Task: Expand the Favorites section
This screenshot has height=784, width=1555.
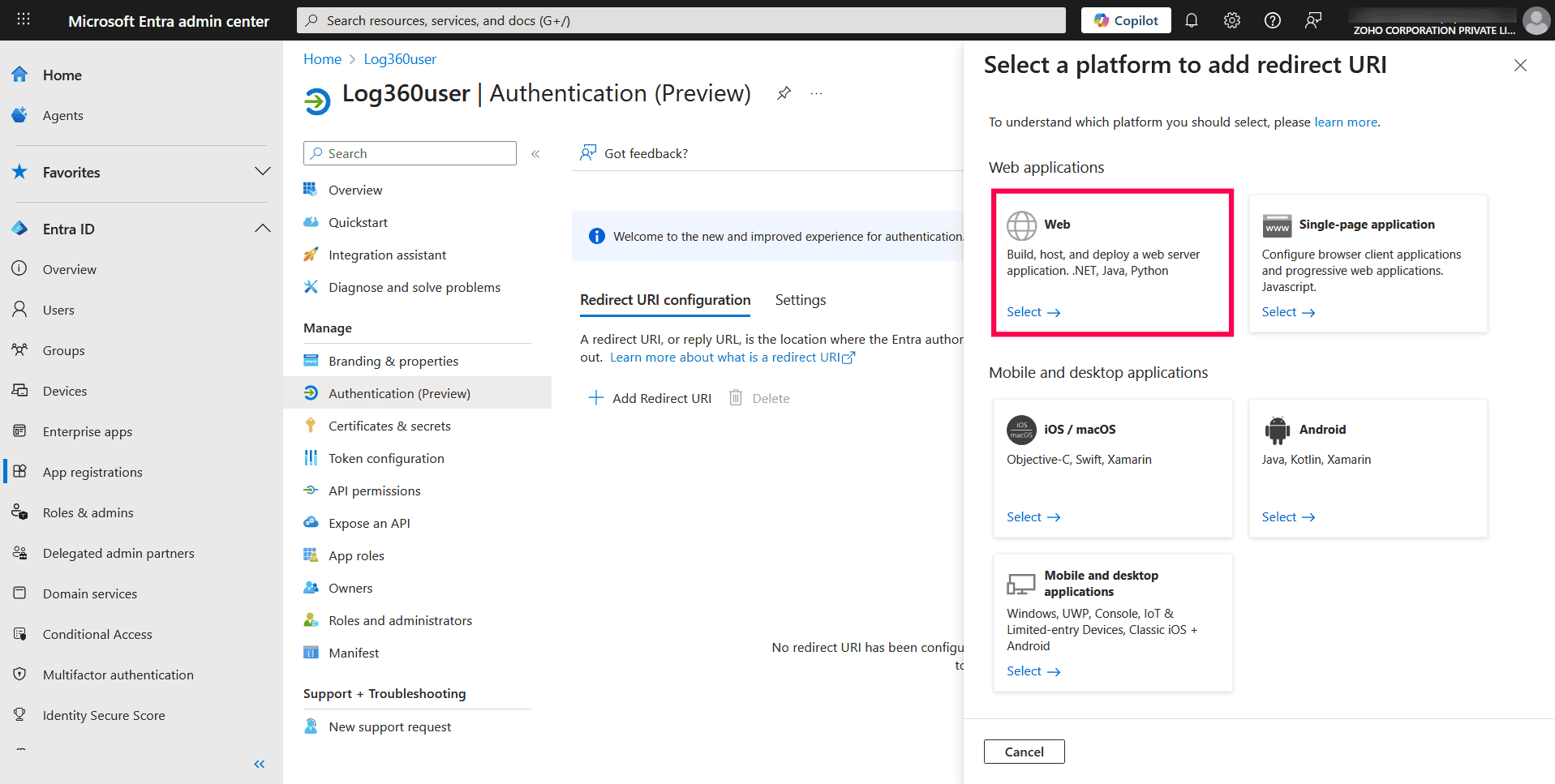Action: 263,171
